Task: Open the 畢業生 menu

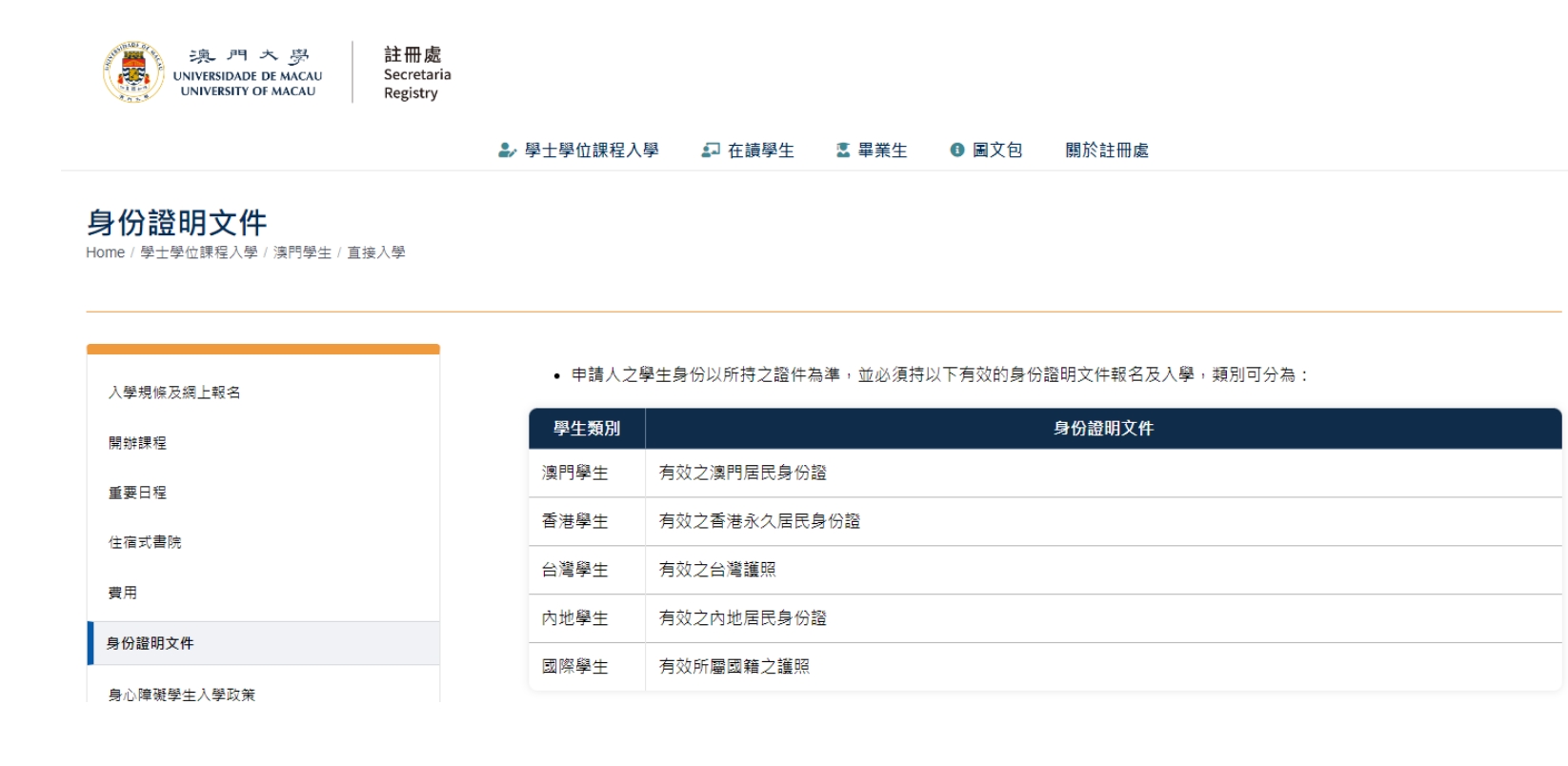Action: [882, 151]
